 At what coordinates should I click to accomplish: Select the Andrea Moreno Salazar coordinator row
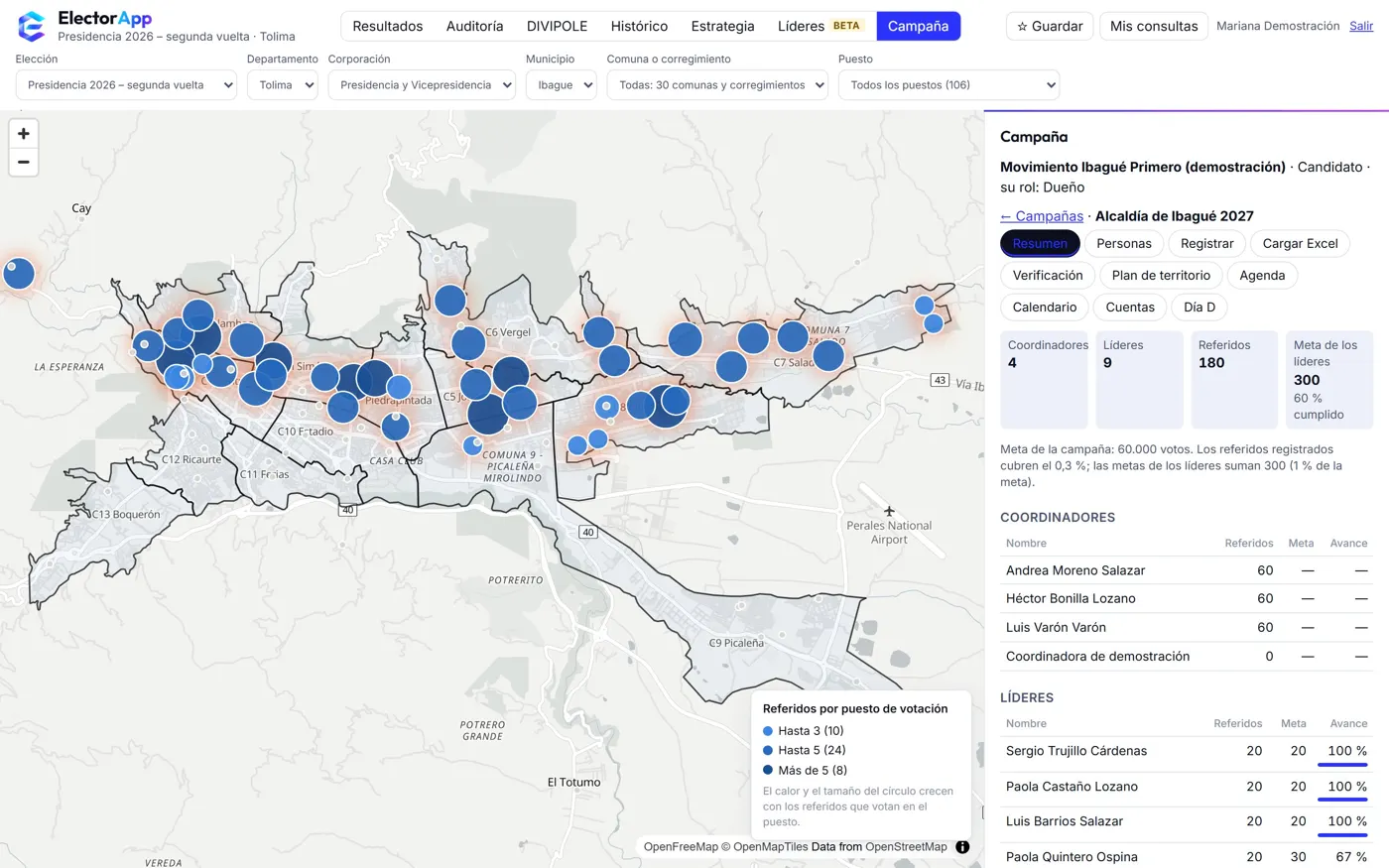point(1187,570)
